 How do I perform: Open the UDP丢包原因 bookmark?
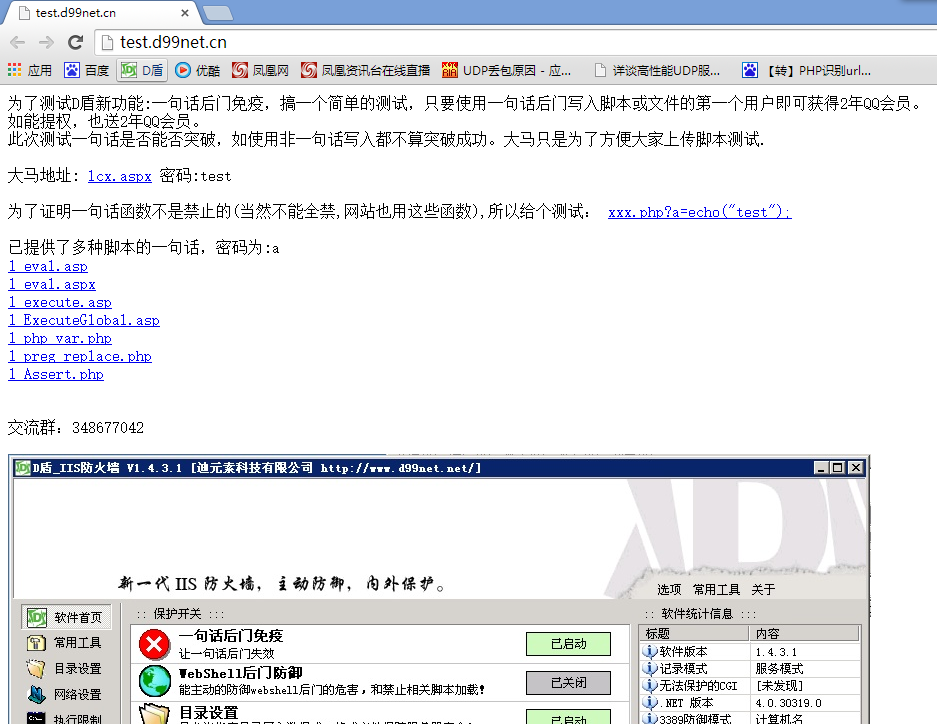[507, 70]
